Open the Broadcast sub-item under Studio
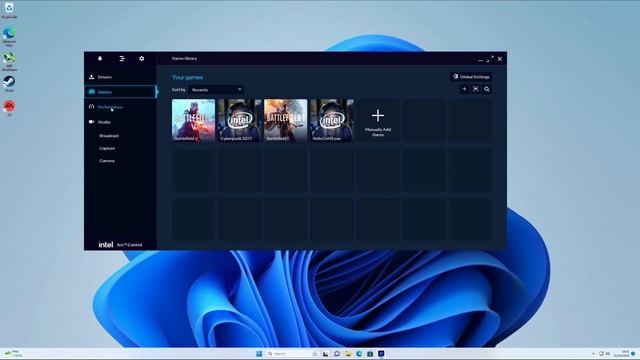 point(109,136)
